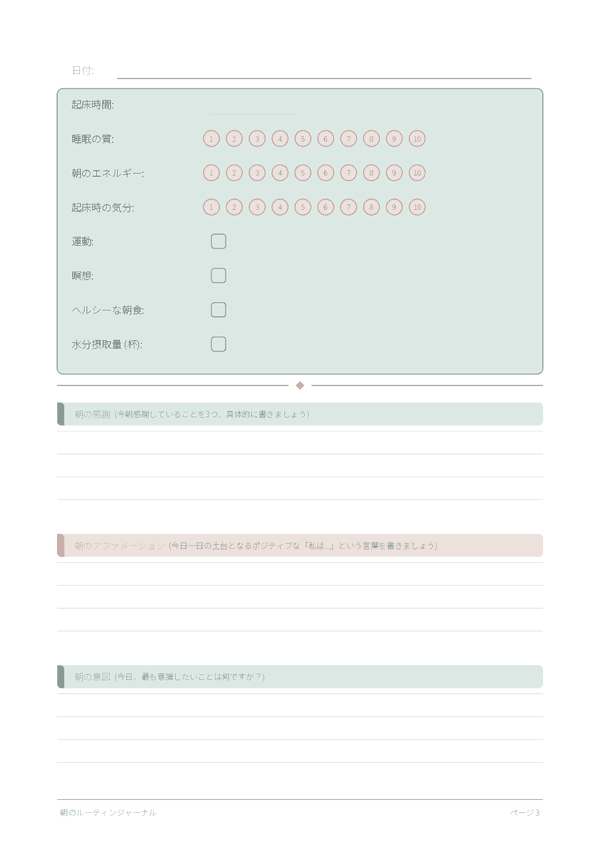Image resolution: width=600 pixels, height=848 pixels.
Task: Choose 10 for 朝のエネルギー
Action: pyautogui.click(x=417, y=173)
